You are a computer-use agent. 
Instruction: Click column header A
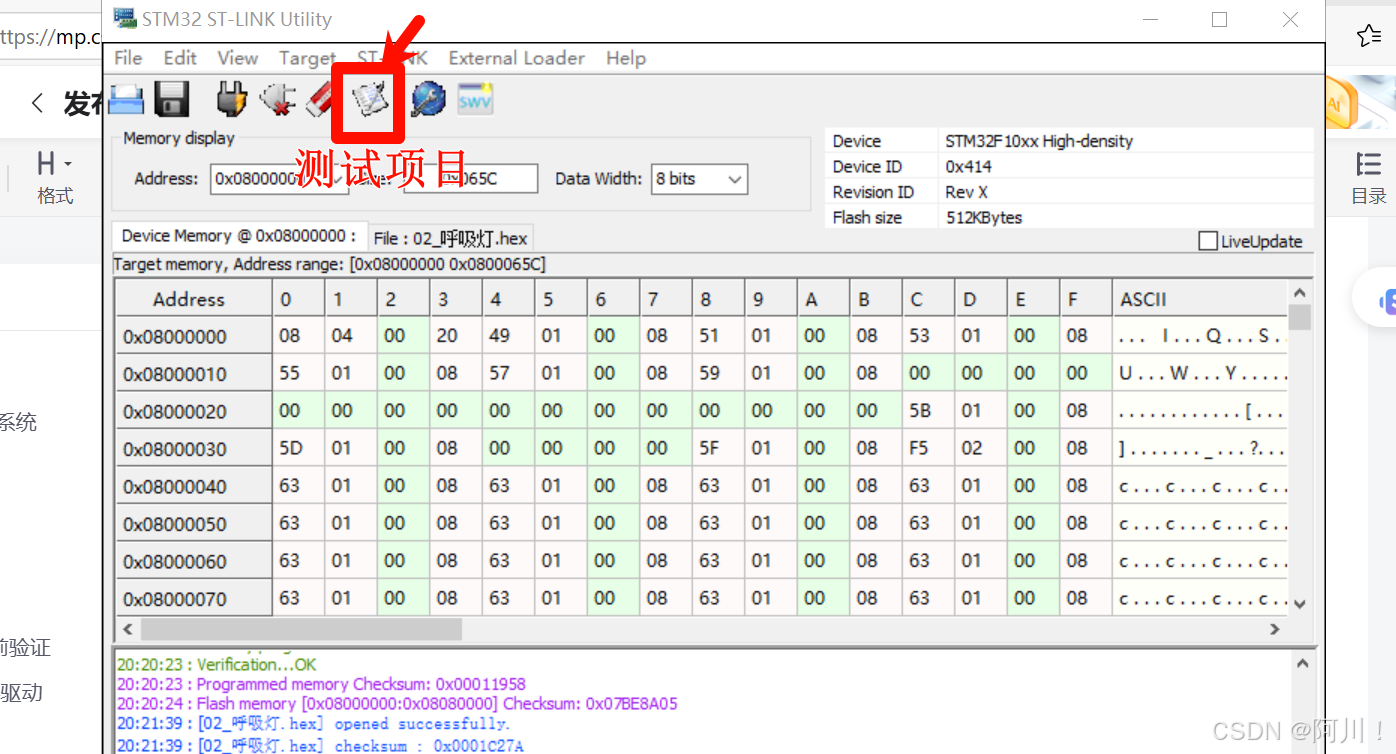click(x=822, y=299)
